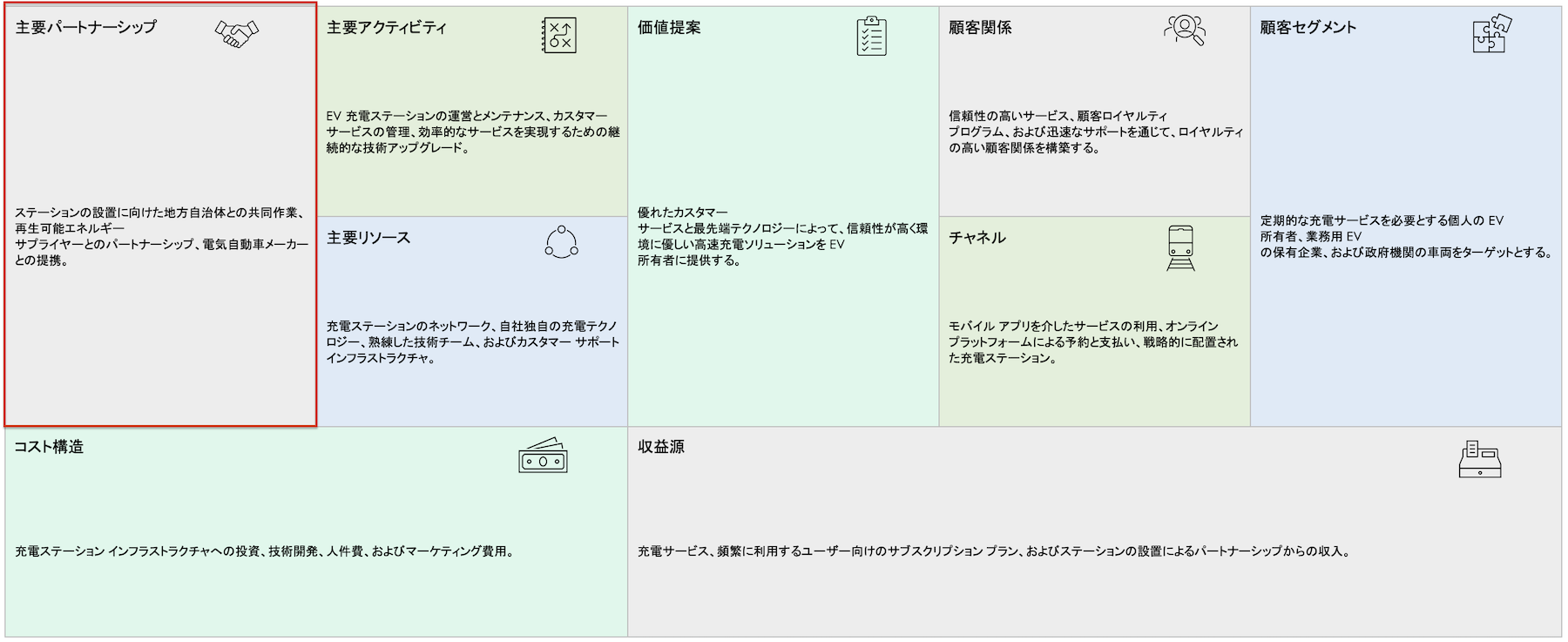Viewport: 1568px width, 642px height.
Task: Click the train icon in チャネル
Action: click(x=1180, y=248)
